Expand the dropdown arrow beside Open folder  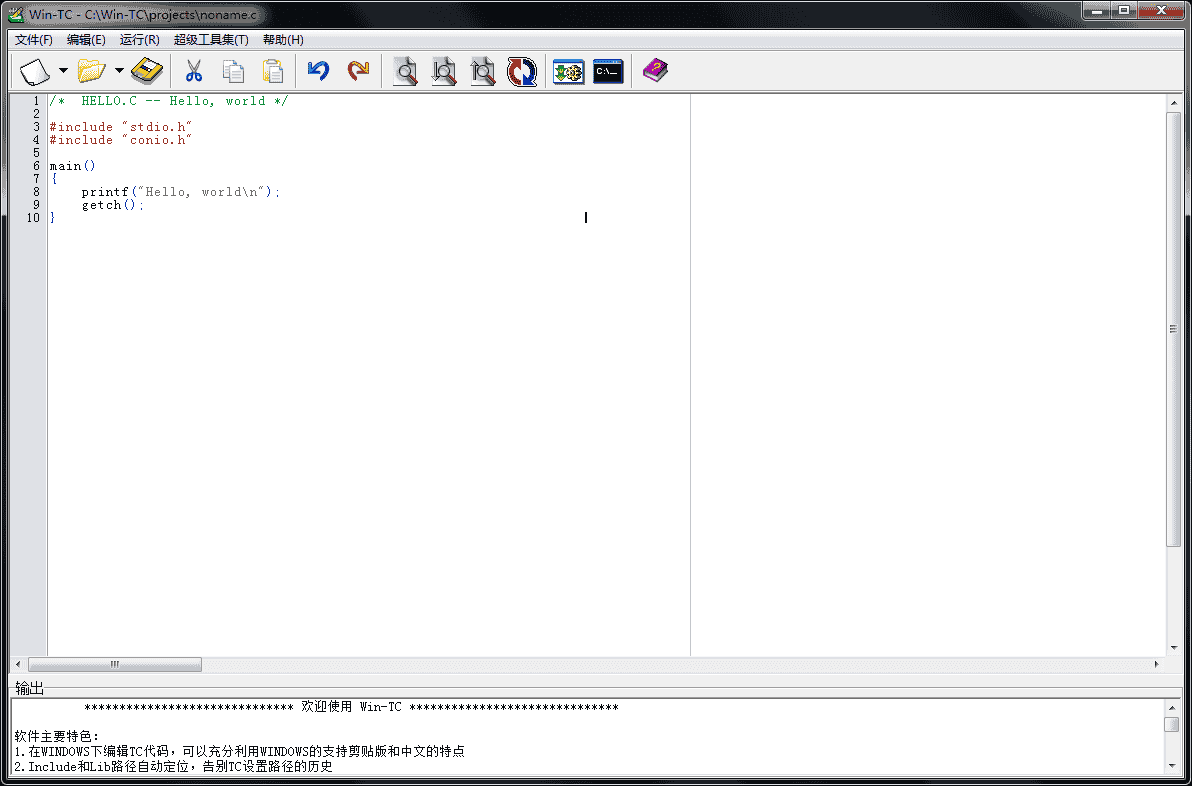(119, 71)
